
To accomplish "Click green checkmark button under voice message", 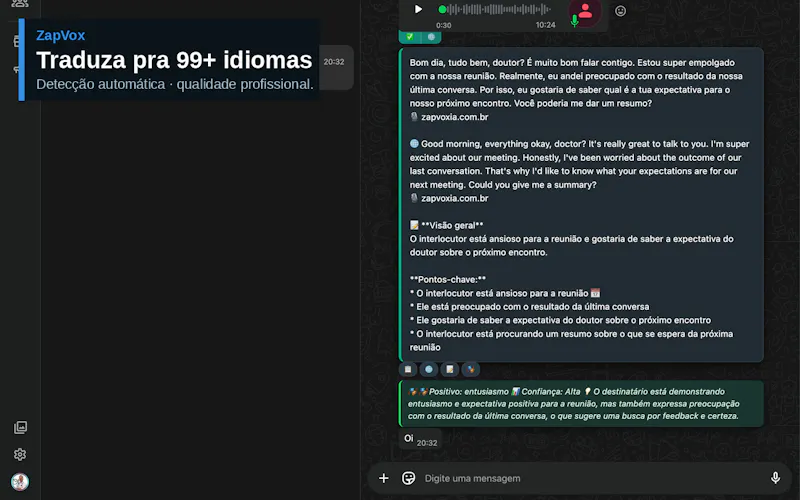I will pos(410,36).
